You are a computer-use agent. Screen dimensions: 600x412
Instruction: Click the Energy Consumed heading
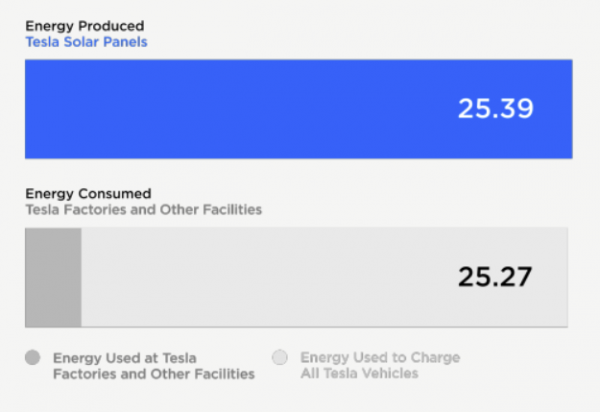pos(88,193)
